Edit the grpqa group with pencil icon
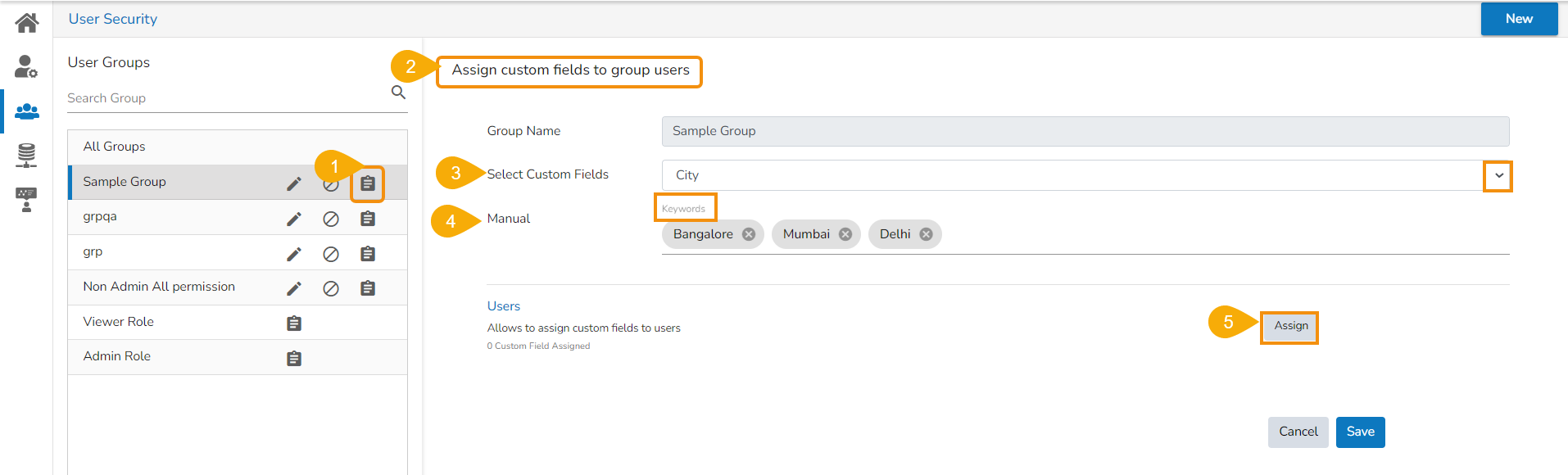1568x475 pixels. pos(293,219)
